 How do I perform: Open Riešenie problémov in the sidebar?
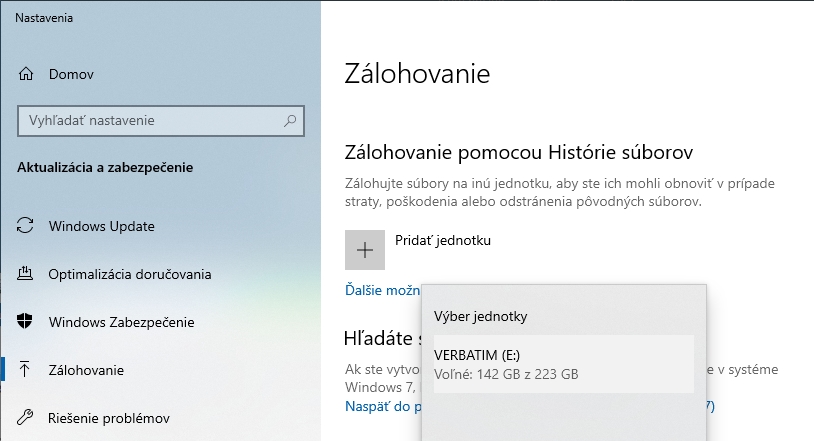pyautogui.click(x=109, y=418)
